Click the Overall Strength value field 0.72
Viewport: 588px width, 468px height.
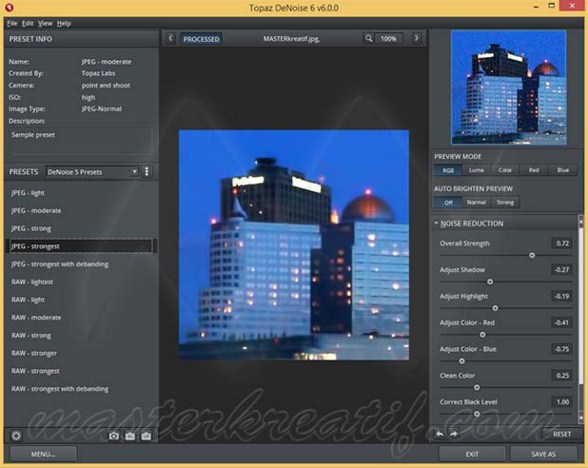point(562,243)
